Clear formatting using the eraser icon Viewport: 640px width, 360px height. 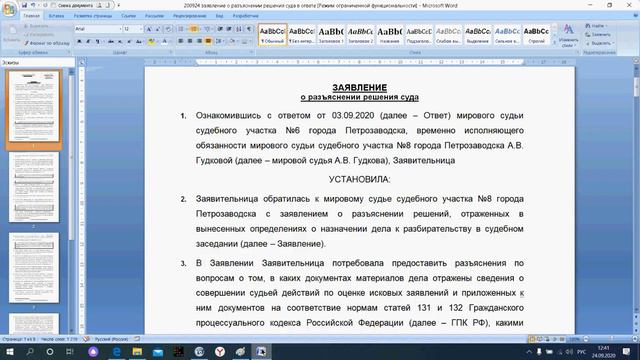click(169, 29)
